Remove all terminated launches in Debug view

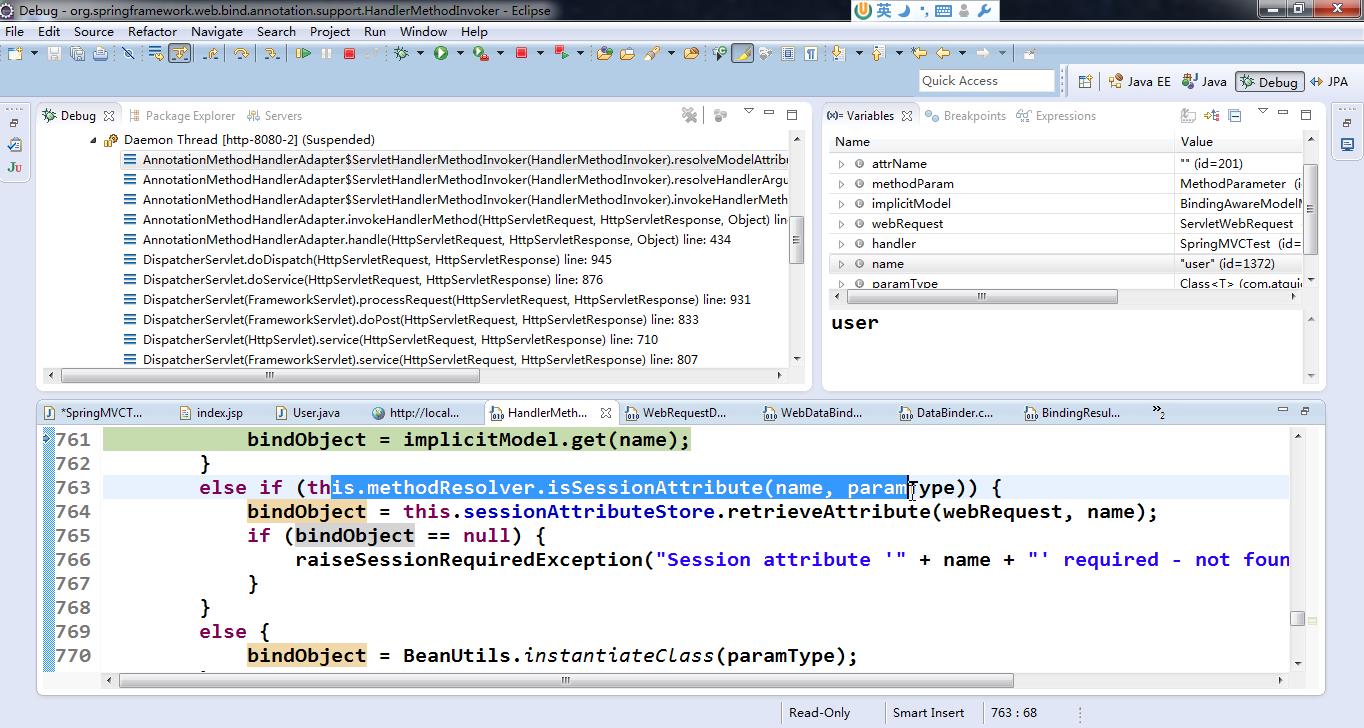pos(689,116)
